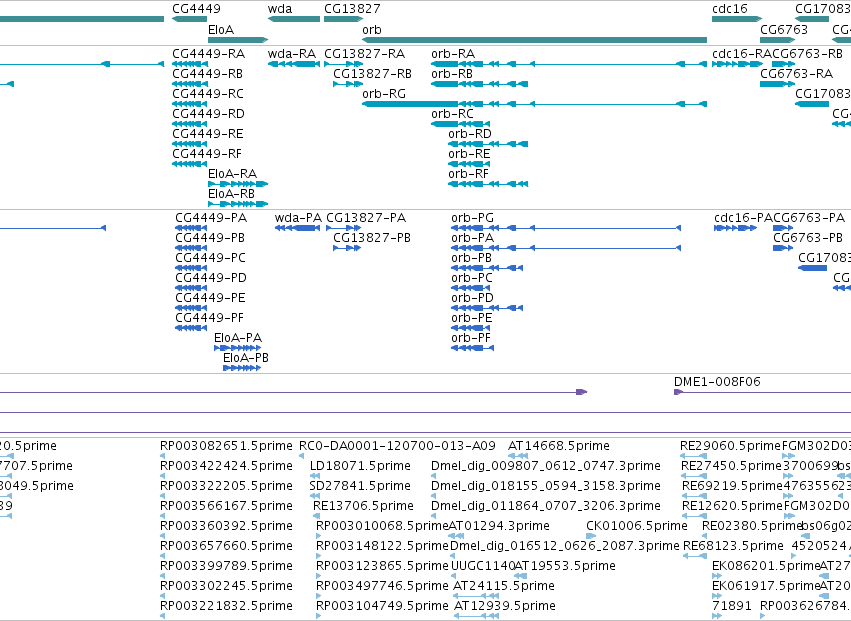The image size is (851, 621).
Task: Open EST RP003497746.5prime
Action: pos(382,586)
